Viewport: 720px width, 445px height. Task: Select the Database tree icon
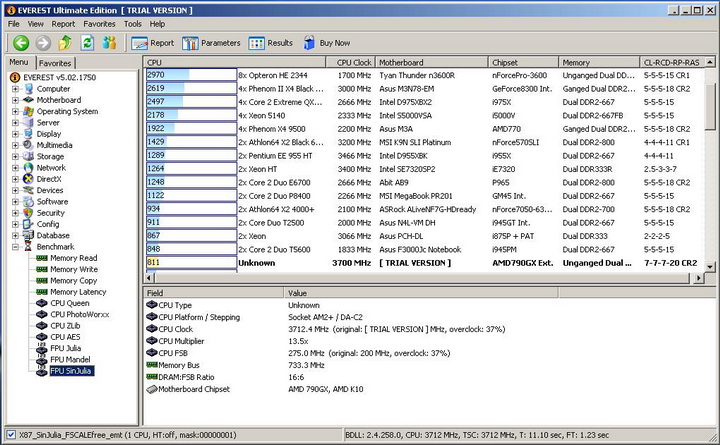coord(28,235)
